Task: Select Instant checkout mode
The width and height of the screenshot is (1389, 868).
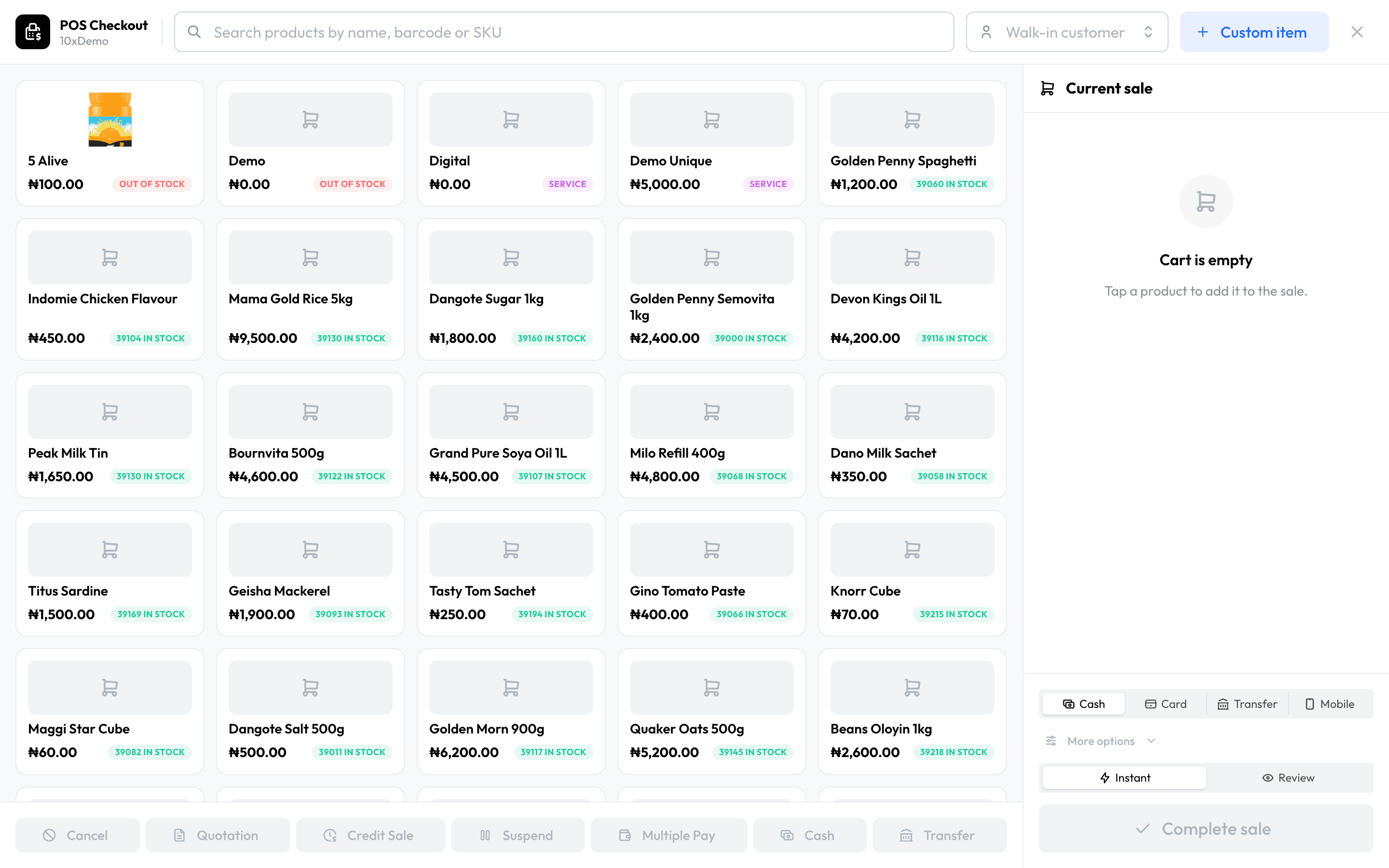Action: point(1124,778)
